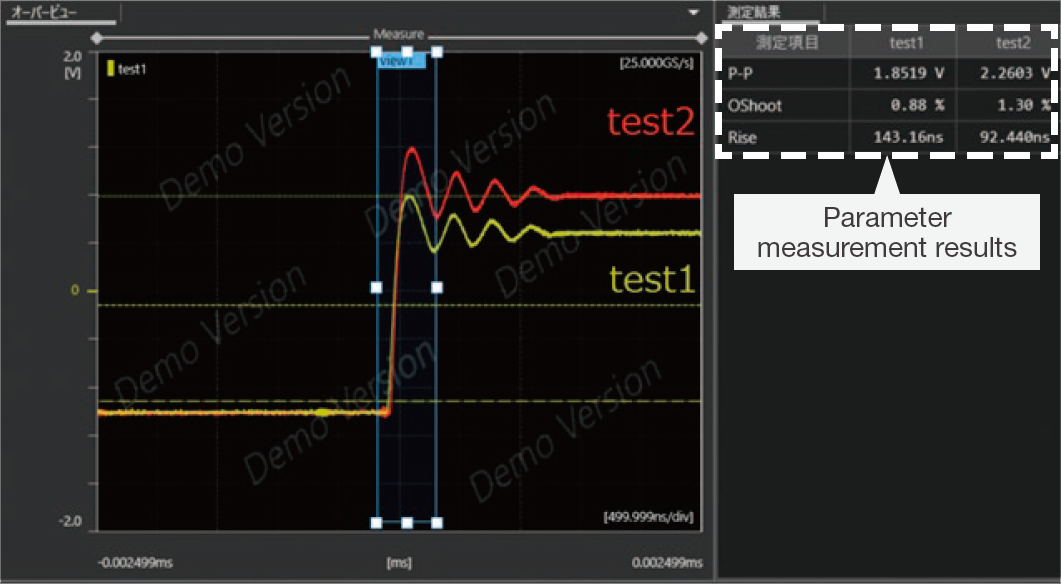Select the View1 label on waveform
The width and height of the screenshot is (1061, 584).
tap(402, 62)
